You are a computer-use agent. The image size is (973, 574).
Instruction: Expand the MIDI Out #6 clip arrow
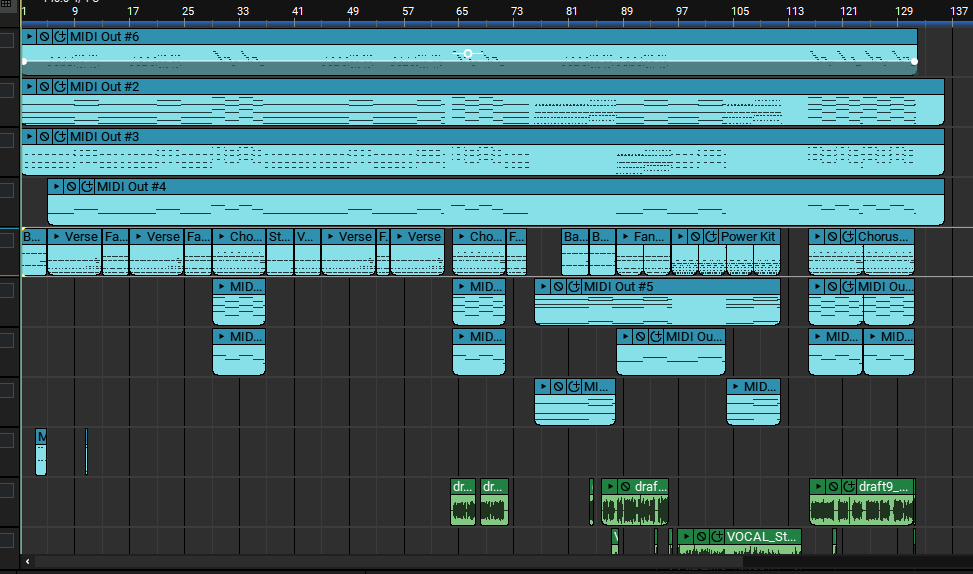click(x=29, y=37)
